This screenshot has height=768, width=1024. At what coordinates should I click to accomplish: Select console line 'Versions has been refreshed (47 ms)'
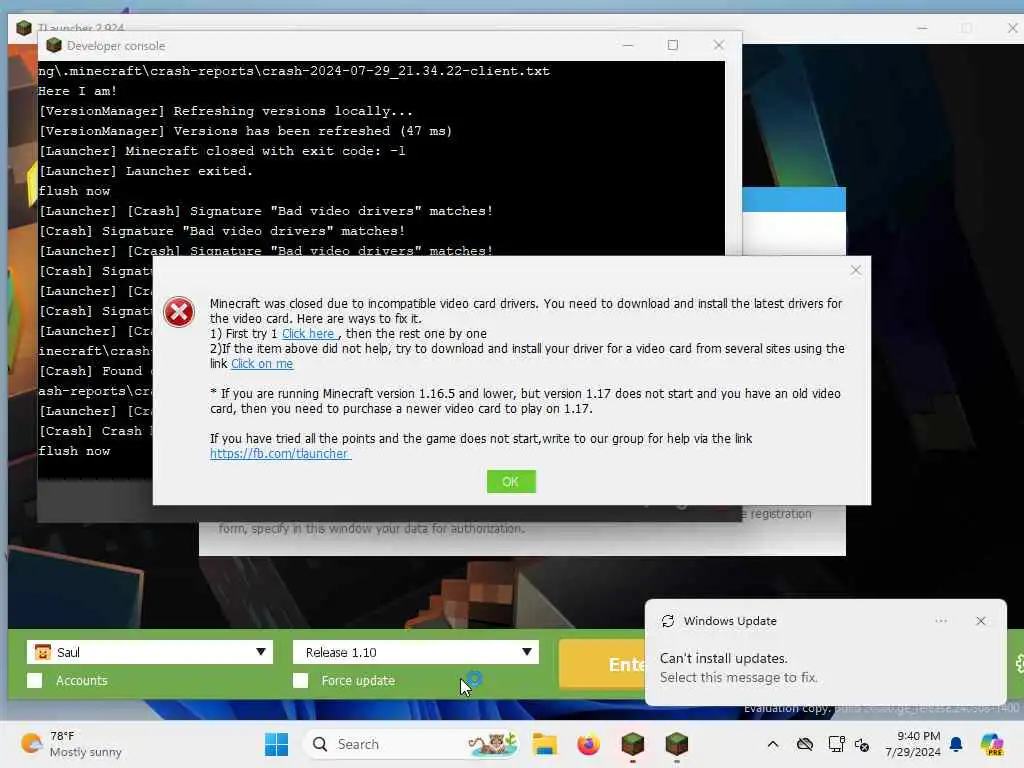point(245,131)
